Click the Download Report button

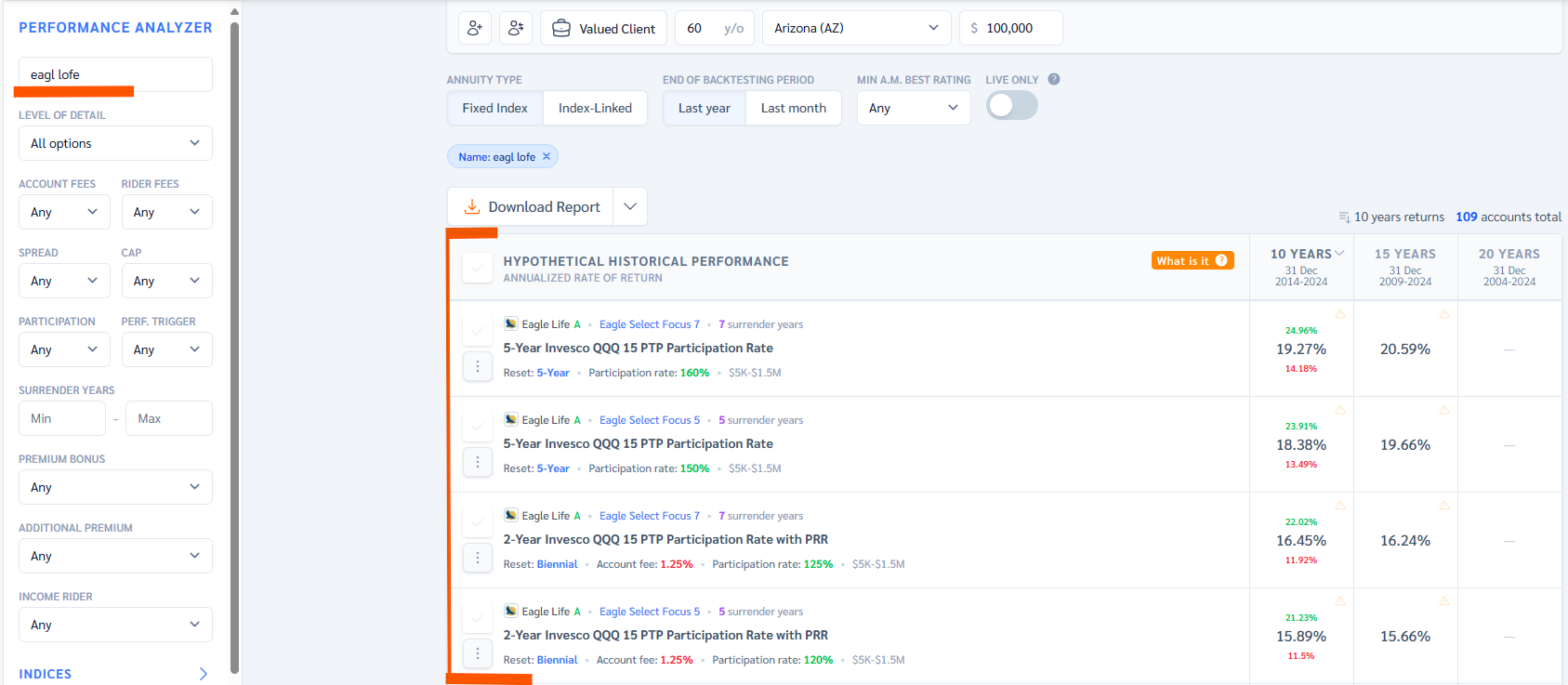click(x=531, y=206)
